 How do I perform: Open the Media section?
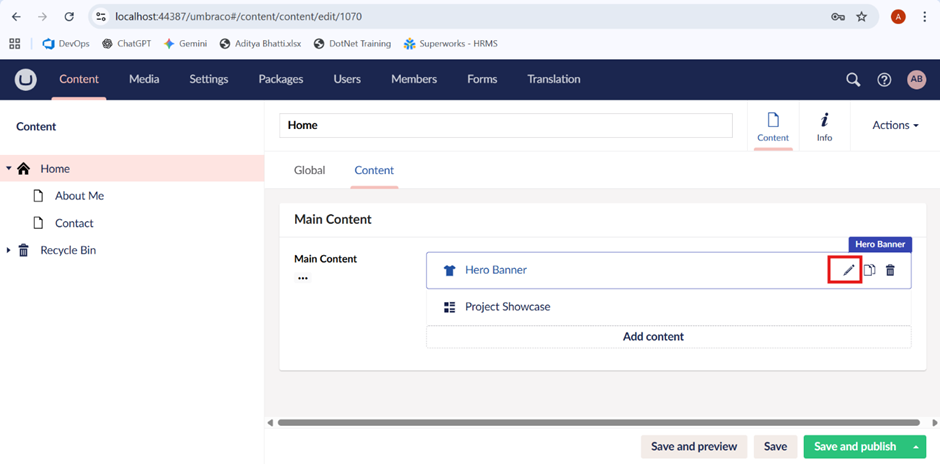tap(144, 79)
